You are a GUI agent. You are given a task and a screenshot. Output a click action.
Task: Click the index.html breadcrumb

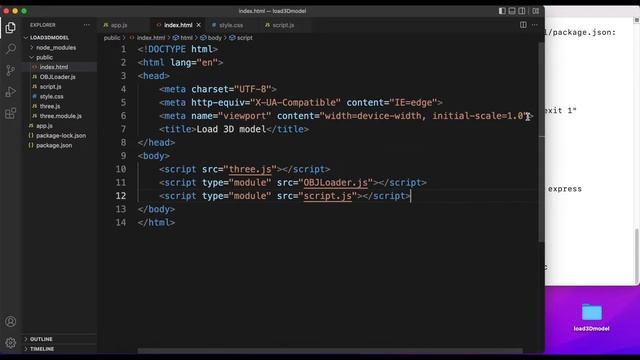click(x=151, y=38)
